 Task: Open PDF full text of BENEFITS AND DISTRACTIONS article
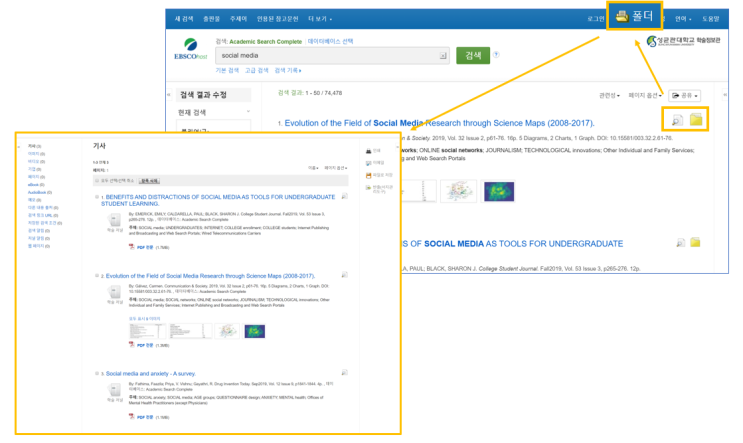pyautogui.click(x=145, y=247)
